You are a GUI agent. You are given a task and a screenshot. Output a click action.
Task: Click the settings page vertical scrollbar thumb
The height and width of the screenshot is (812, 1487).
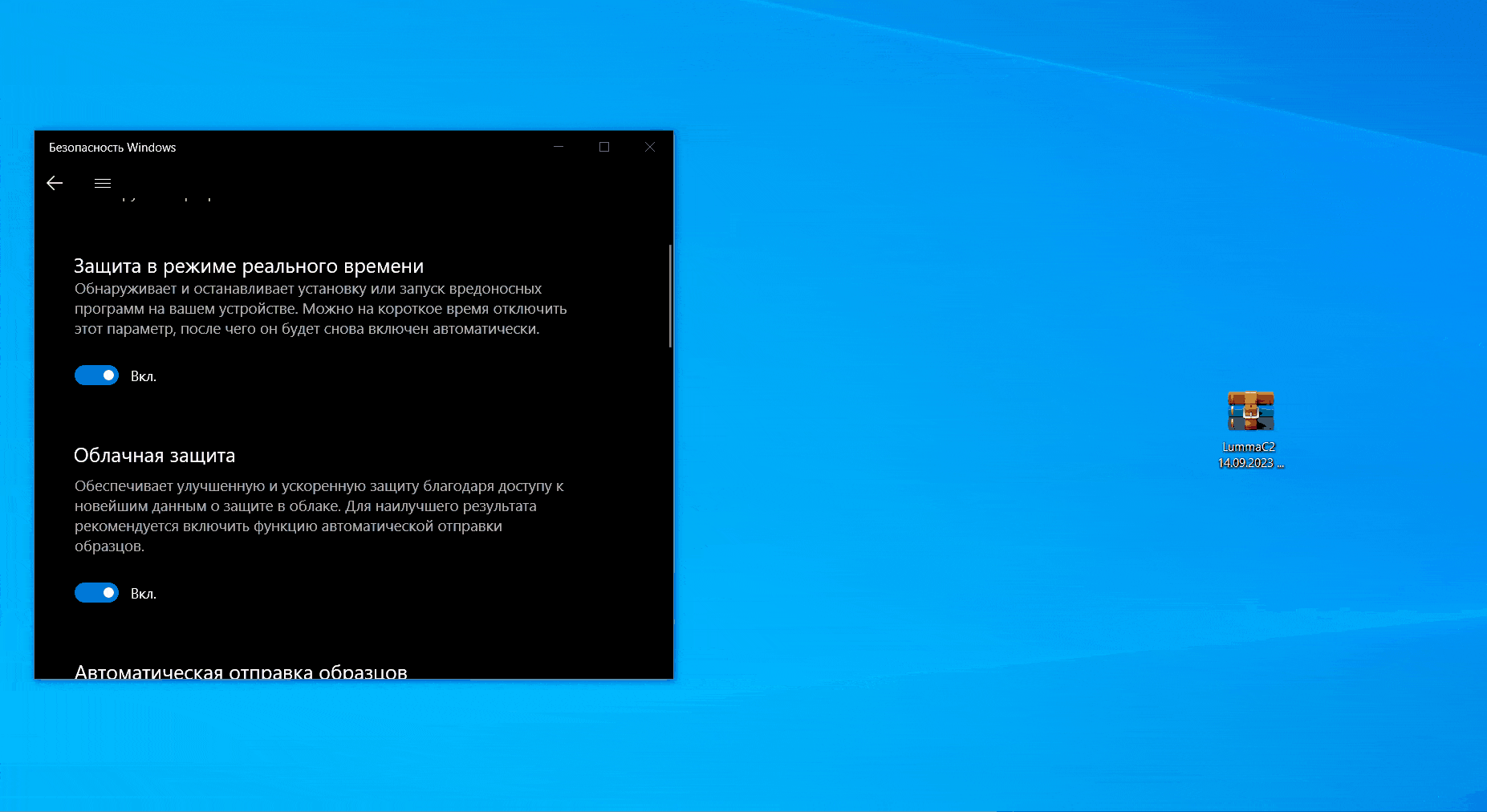click(x=670, y=296)
